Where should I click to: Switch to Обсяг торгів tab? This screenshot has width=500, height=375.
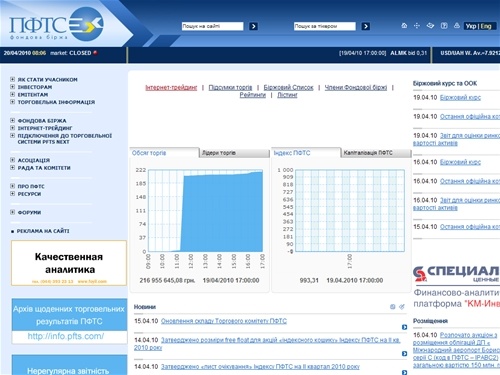pyautogui.click(x=164, y=153)
